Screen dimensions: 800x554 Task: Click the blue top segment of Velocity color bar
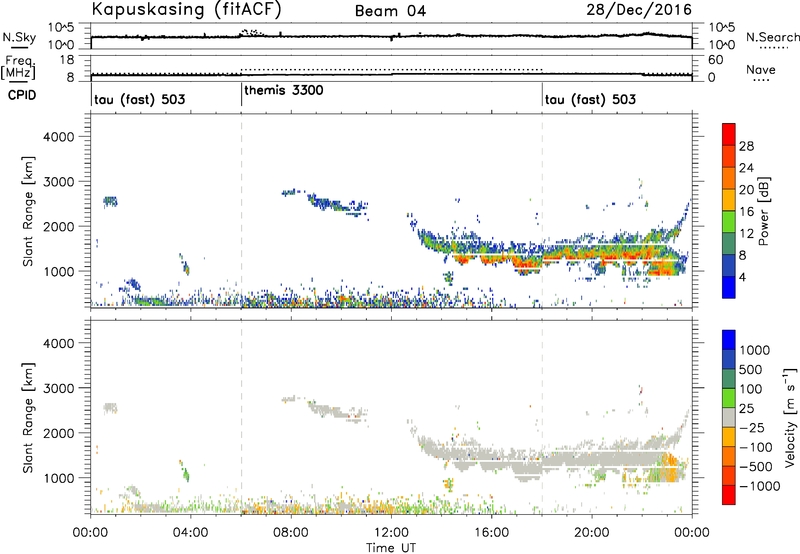729,340
